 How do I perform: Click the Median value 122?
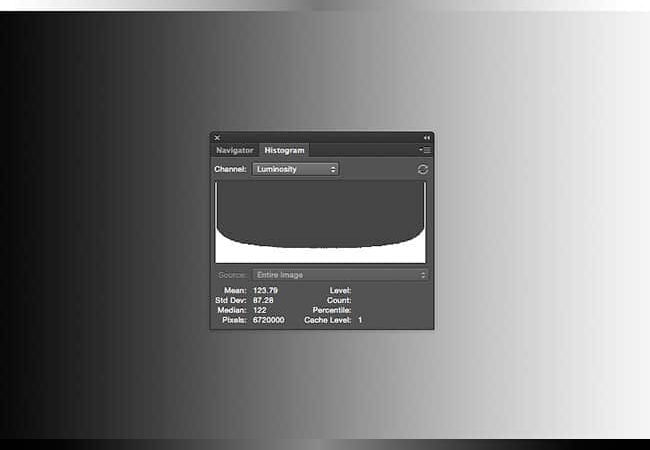pyautogui.click(x=260, y=310)
